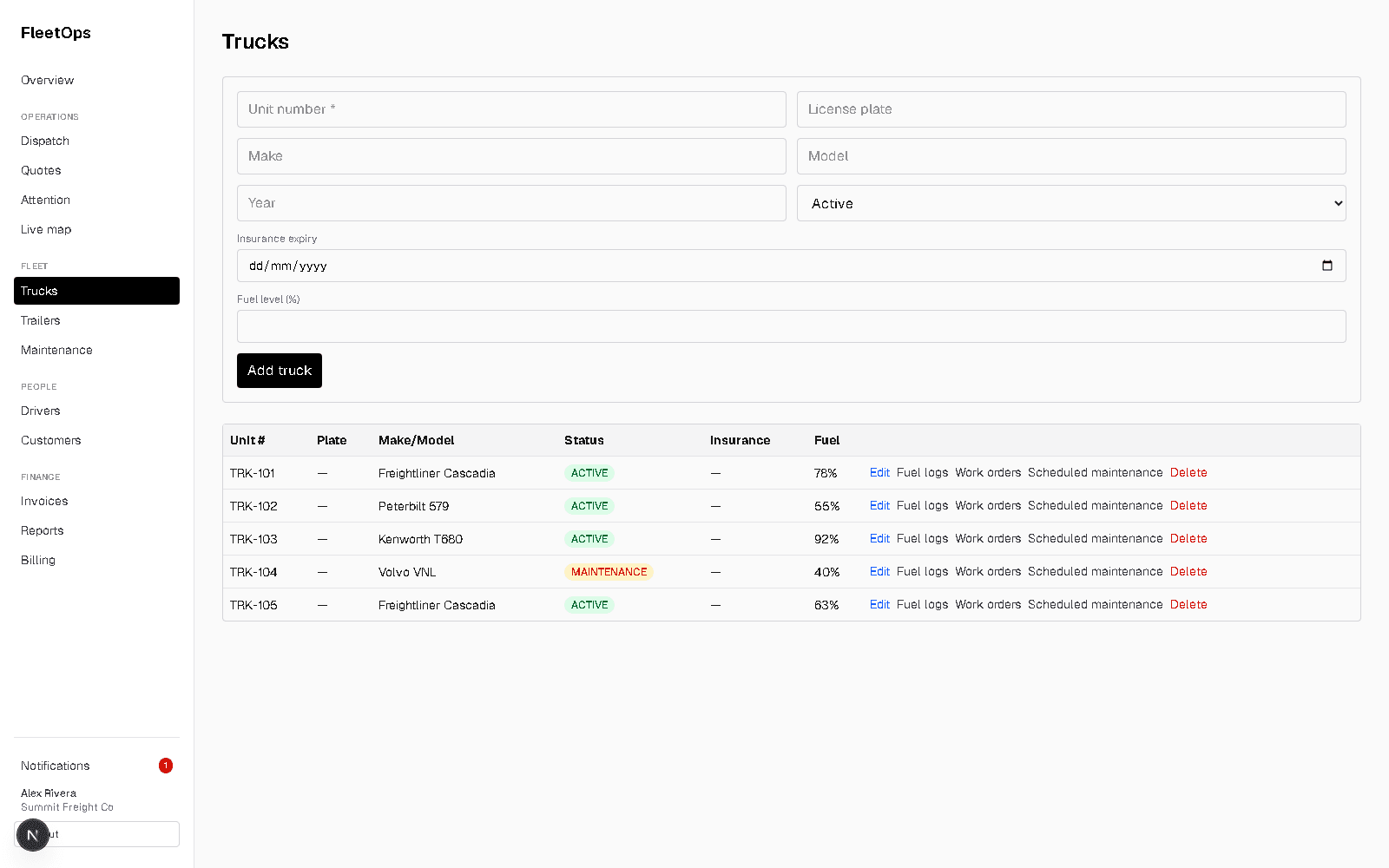Open Scheduled maintenance for TRK-104

click(x=1095, y=571)
